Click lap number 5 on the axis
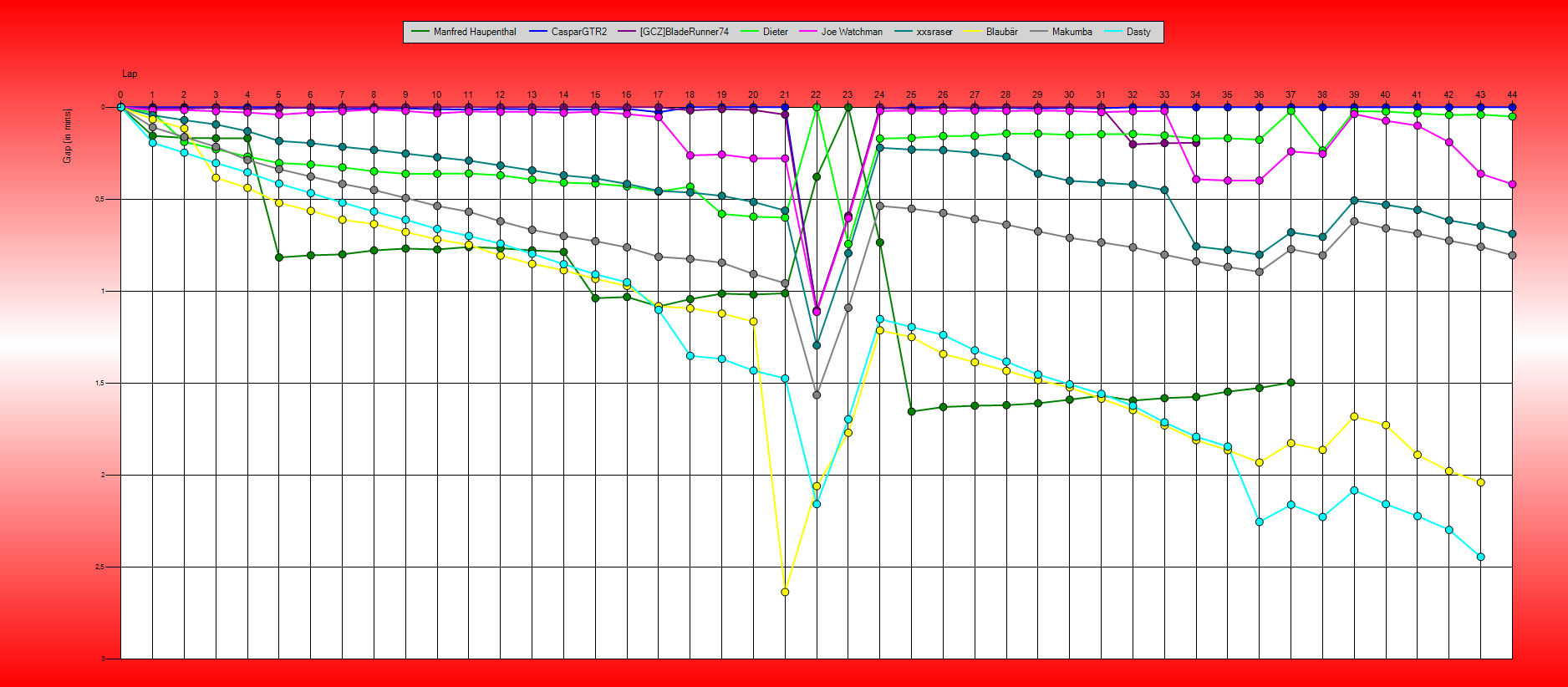 (279, 95)
